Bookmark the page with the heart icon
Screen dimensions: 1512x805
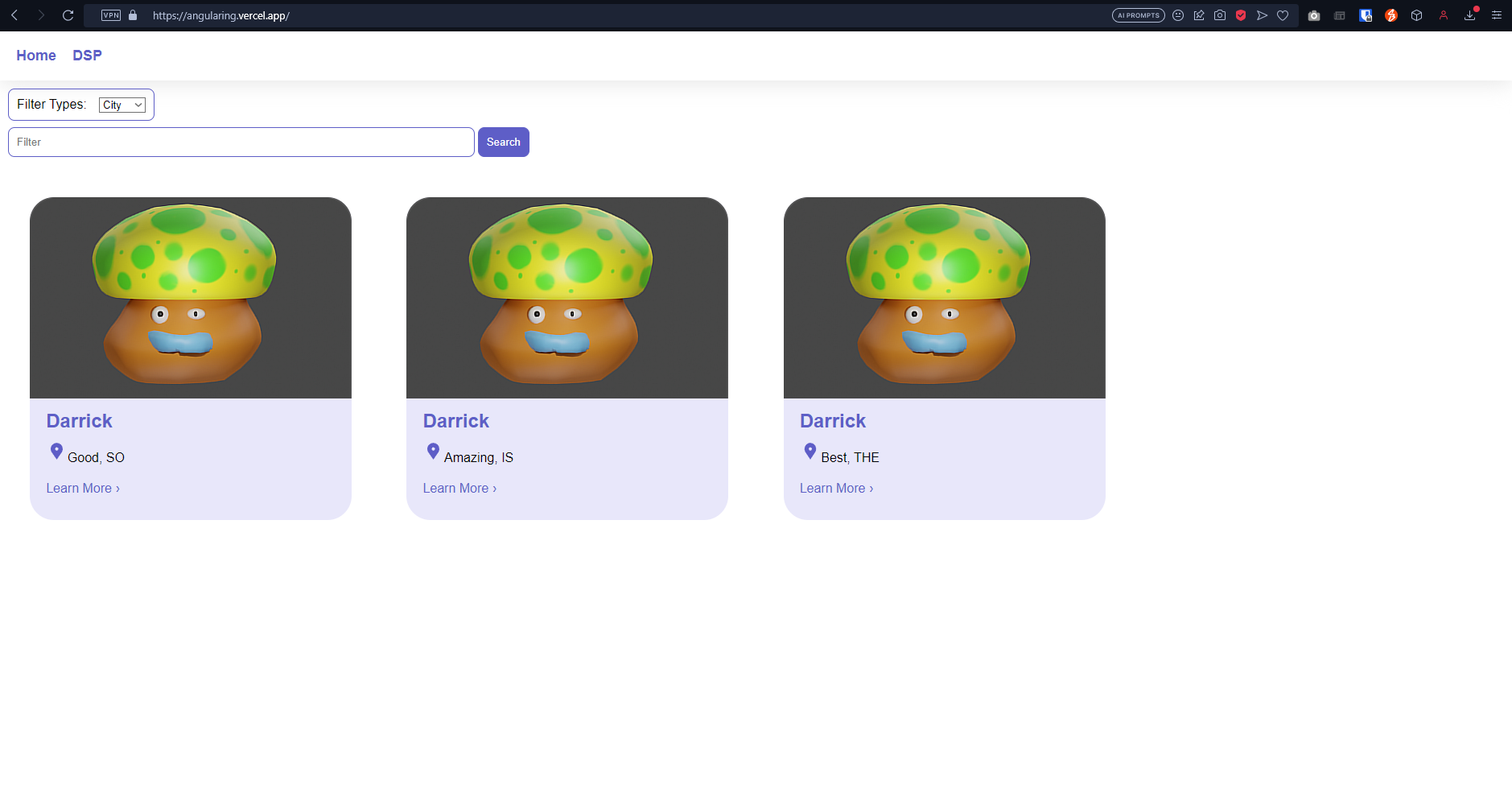pyautogui.click(x=1283, y=15)
